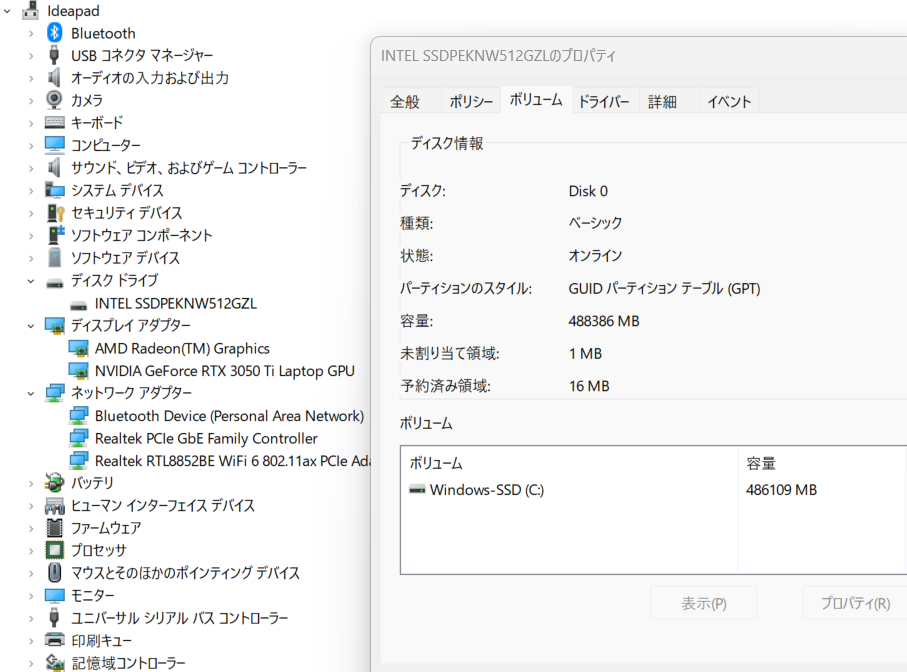Click the camera (カメラ) device icon
This screenshot has height=672, width=907.
[x=55, y=100]
